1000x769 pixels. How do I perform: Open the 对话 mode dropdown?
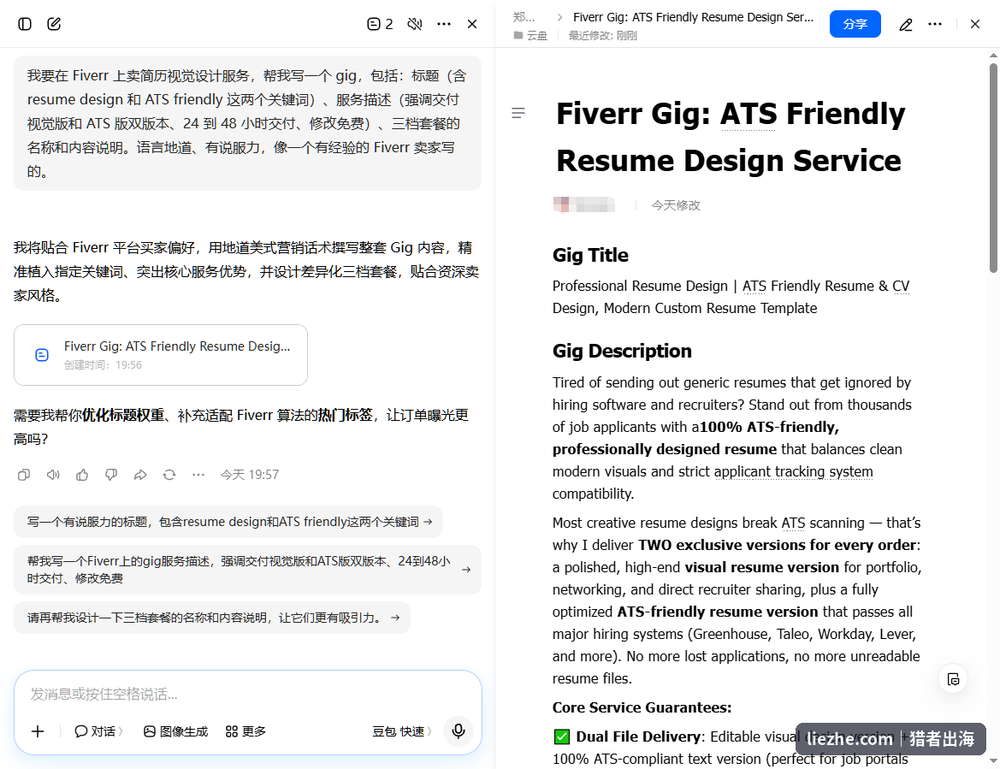click(x=98, y=731)
